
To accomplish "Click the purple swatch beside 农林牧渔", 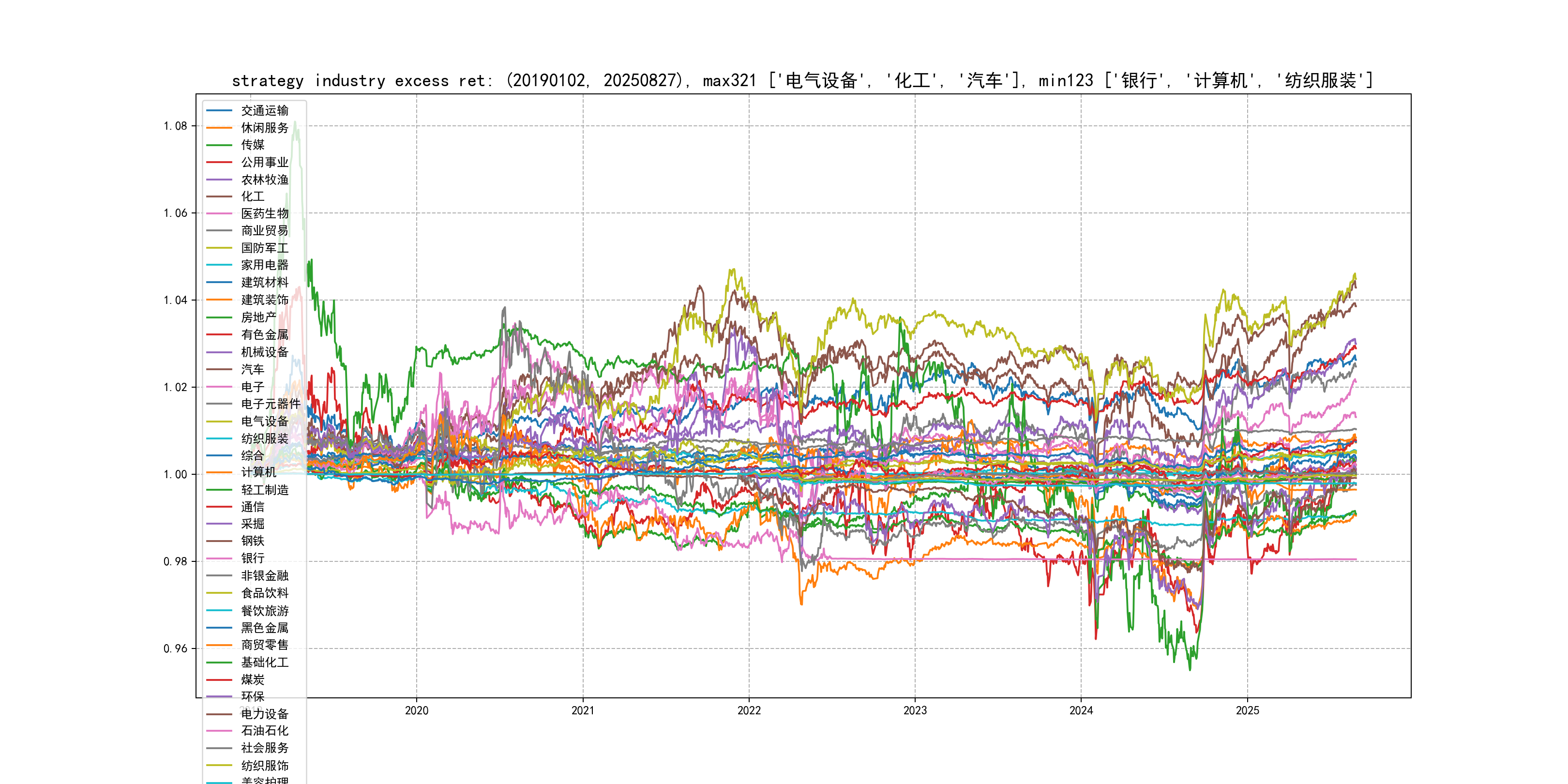I will click(219, 180).
